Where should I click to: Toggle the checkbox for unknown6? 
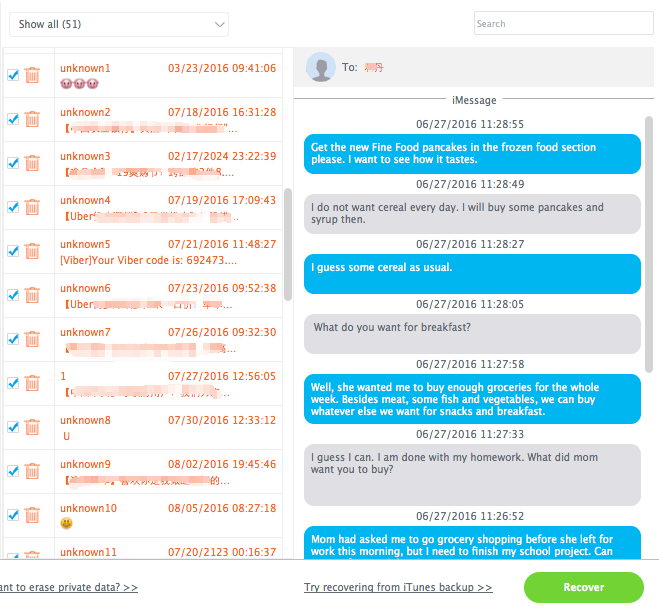pyautogui.click(x=13, y=295)
